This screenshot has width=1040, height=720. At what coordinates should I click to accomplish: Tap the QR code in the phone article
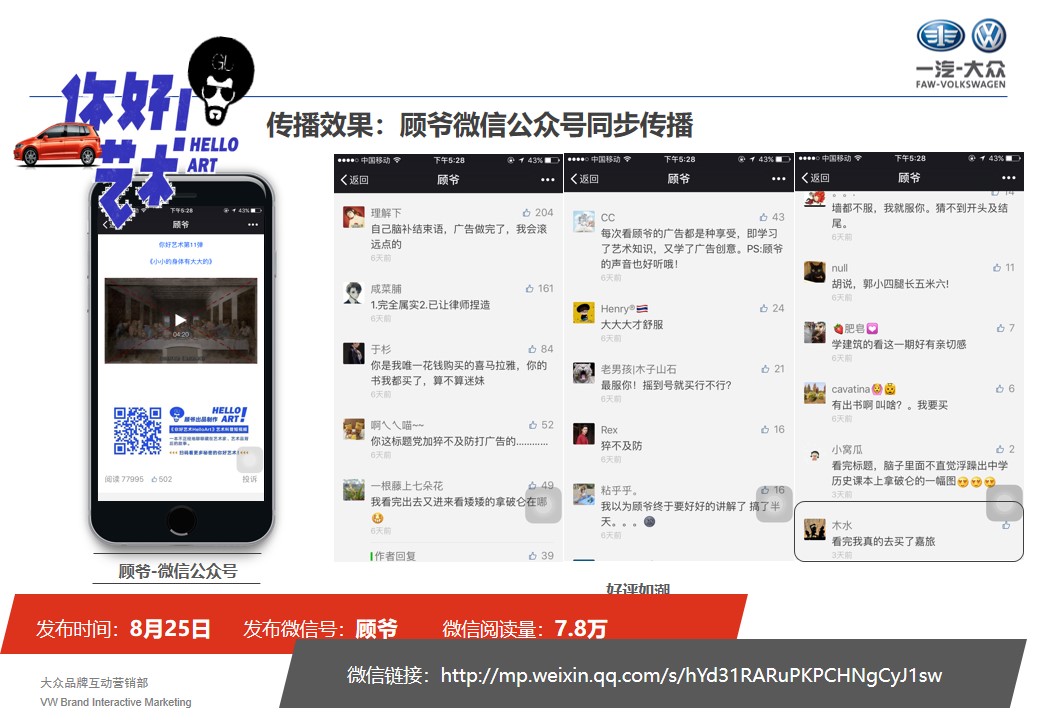tap(137, 430)
